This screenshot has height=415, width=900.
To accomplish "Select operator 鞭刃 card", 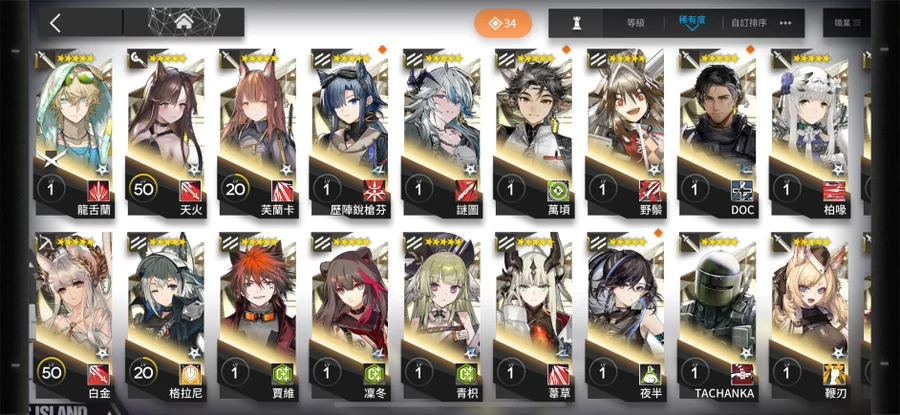I will tap(810, 317).
